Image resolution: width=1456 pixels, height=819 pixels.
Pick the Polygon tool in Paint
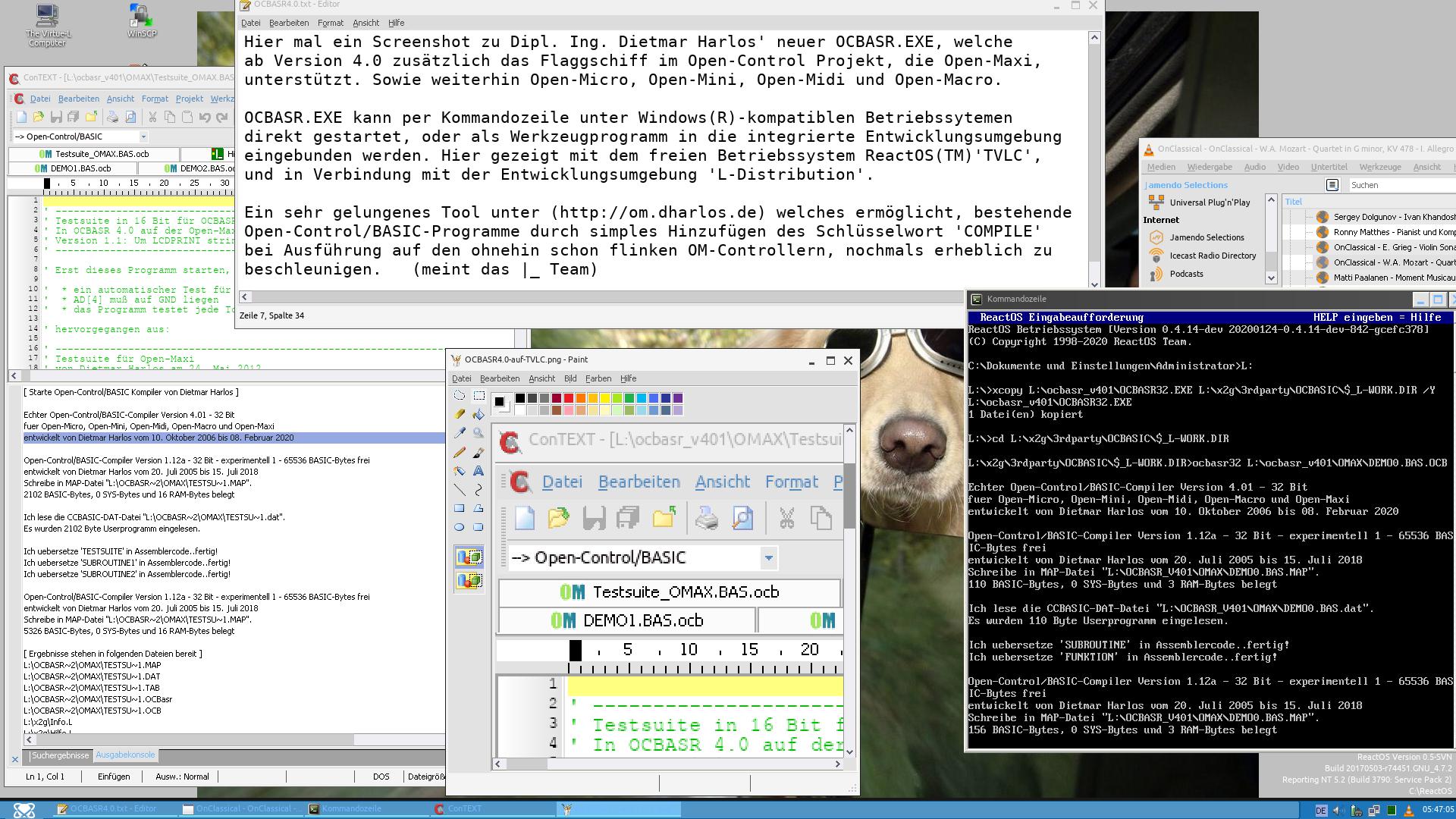[x=479, y=508]
